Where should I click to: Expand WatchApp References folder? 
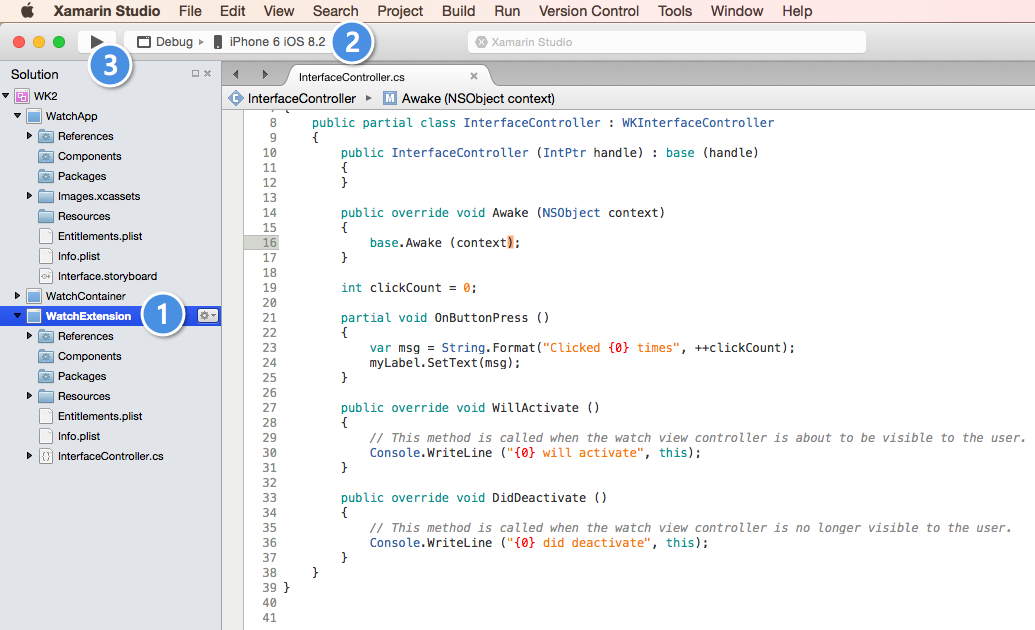[29, 135]
